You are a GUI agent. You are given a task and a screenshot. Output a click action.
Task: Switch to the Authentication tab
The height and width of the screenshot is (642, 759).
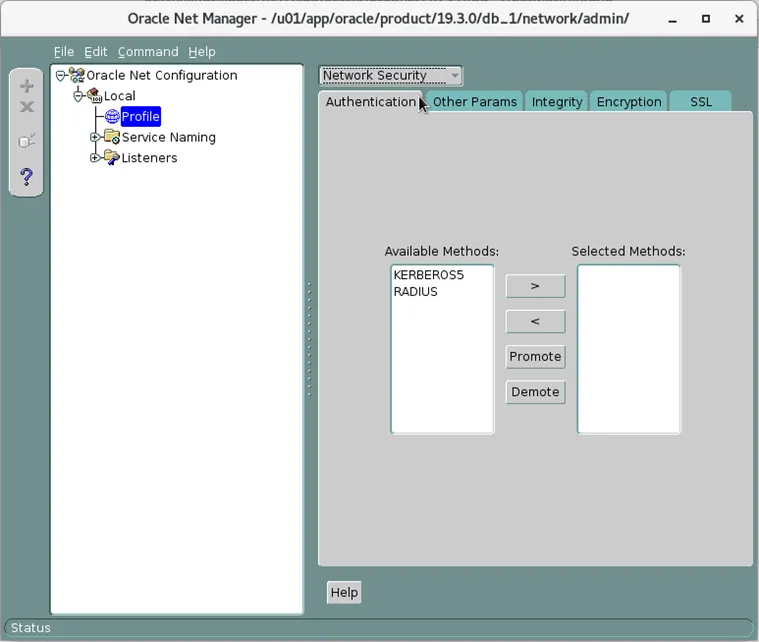(370, 102)
